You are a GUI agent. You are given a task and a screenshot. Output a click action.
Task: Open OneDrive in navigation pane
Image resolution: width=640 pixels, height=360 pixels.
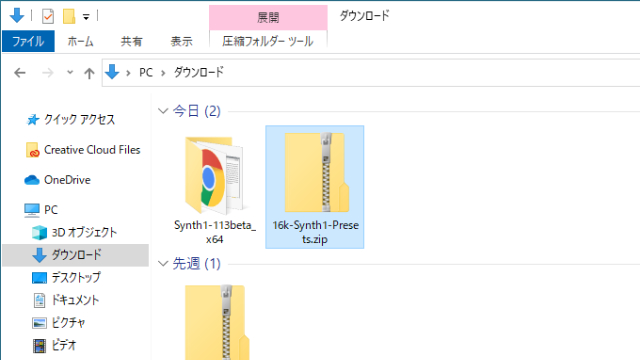click(x=67, y=180)
